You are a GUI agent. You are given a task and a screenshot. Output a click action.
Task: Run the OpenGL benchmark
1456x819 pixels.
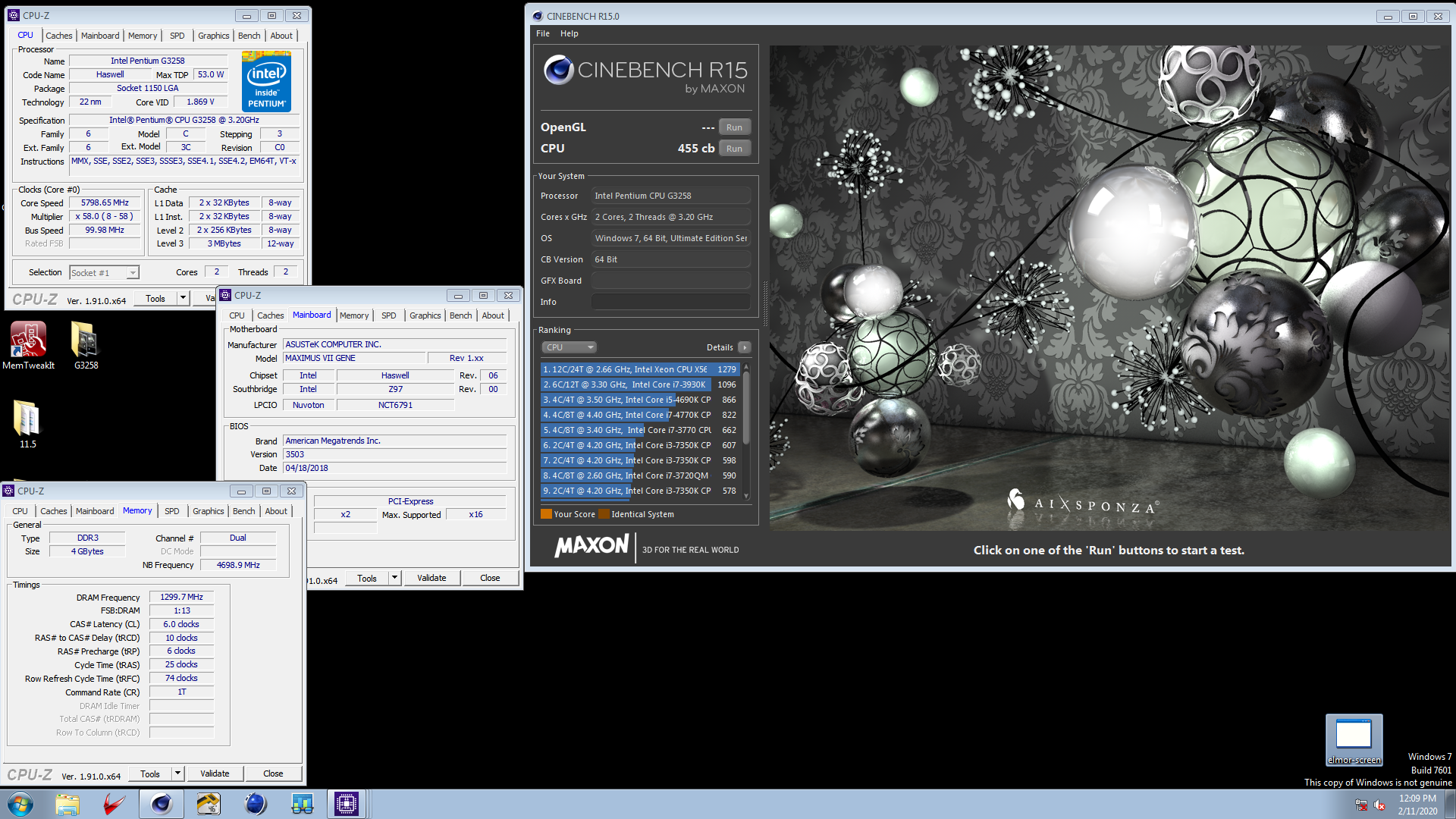tap(734, 127)
